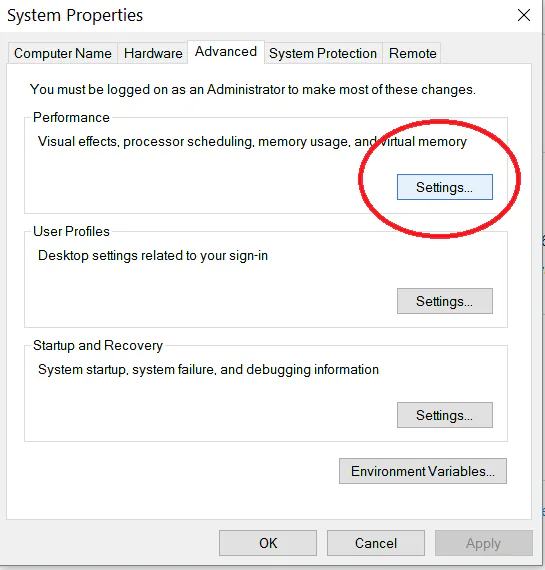Select the Advanced tab

point(226,52)
